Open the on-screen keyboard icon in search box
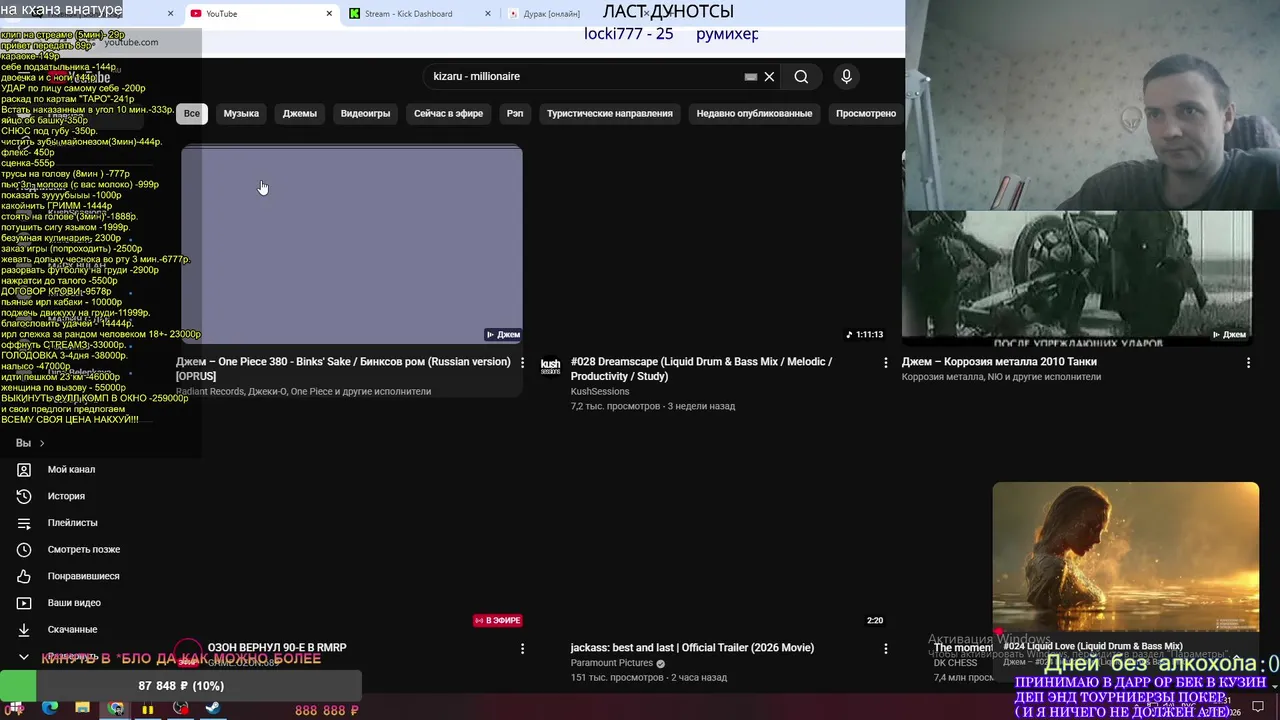 (x=751, y=77)
